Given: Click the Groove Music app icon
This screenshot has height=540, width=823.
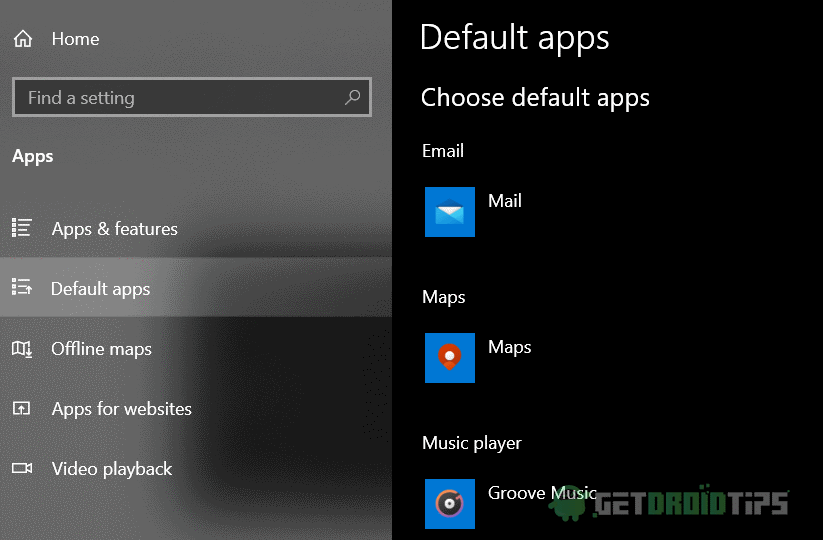Looking at the screenshot, I should (450, 504).
